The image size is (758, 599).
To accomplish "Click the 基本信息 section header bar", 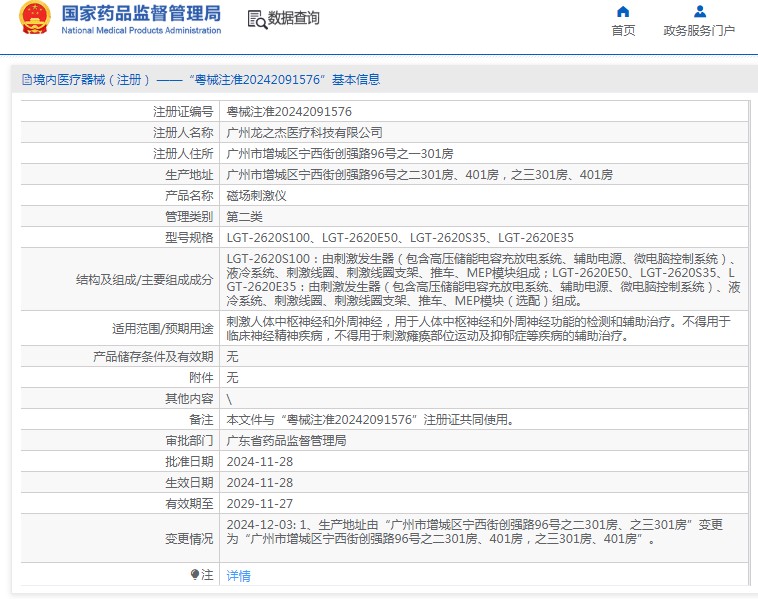I will point(378,80).
